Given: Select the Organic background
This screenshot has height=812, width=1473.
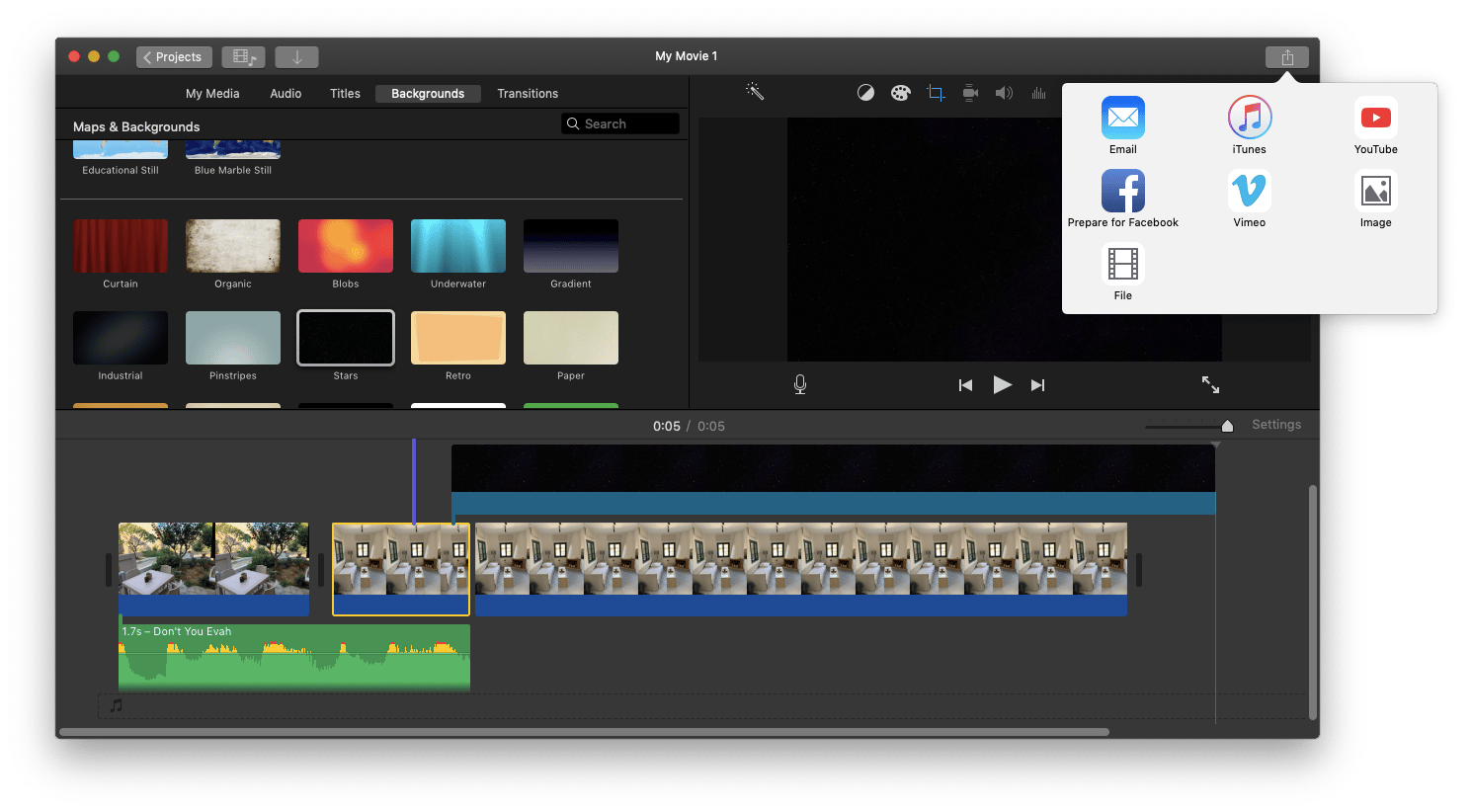Looking at the screenshot, I should [233, 246].
